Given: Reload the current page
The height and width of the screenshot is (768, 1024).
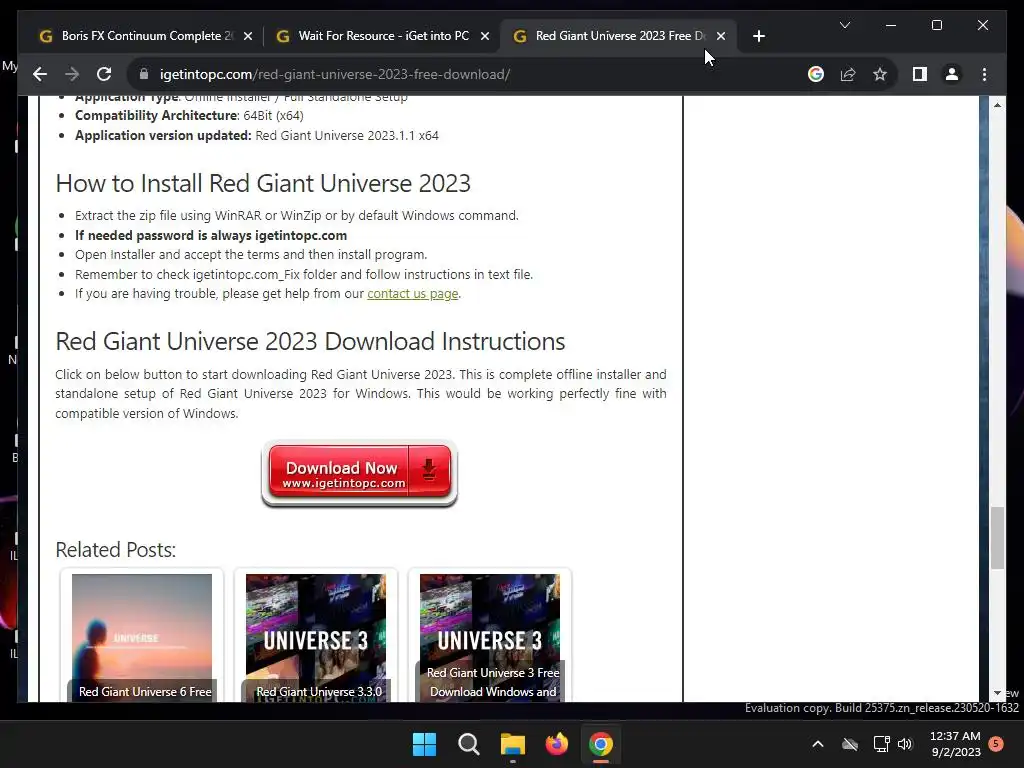Looking at the screenshot, I should 104,74.
